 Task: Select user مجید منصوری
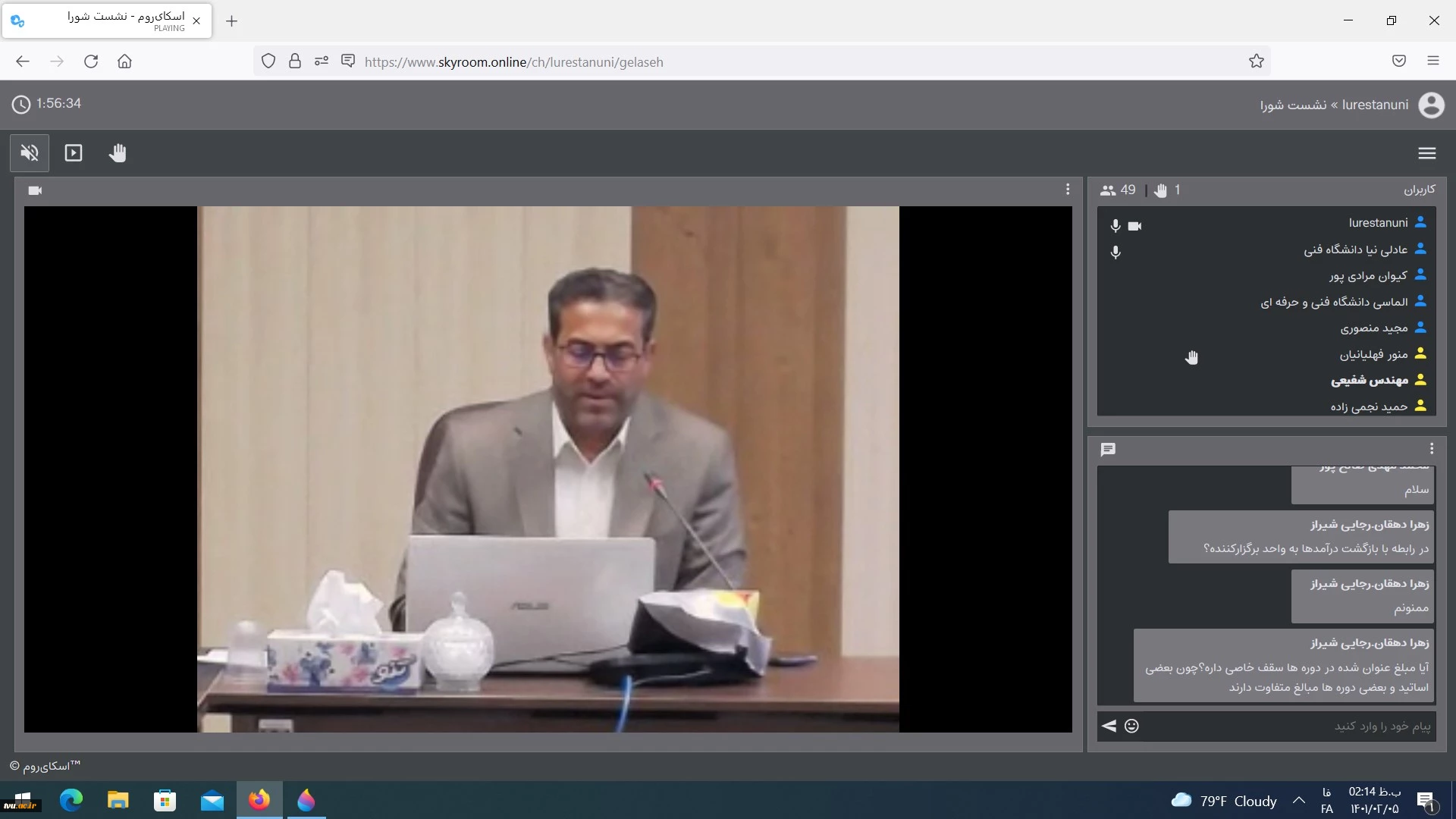point(1266,328)
